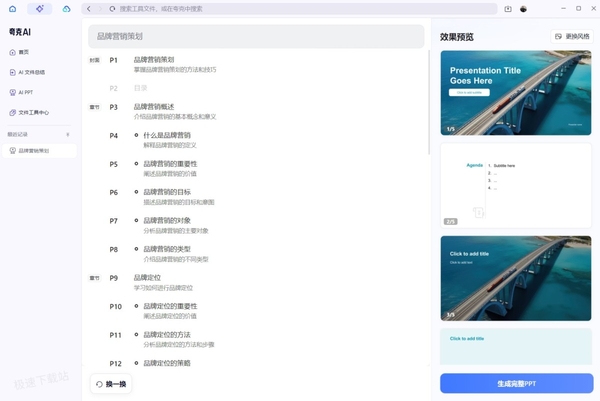This screenshot has height=401, width=600.
Task: Open the user avatar profile
Action: pyautogui.click(x=523, y=9)
